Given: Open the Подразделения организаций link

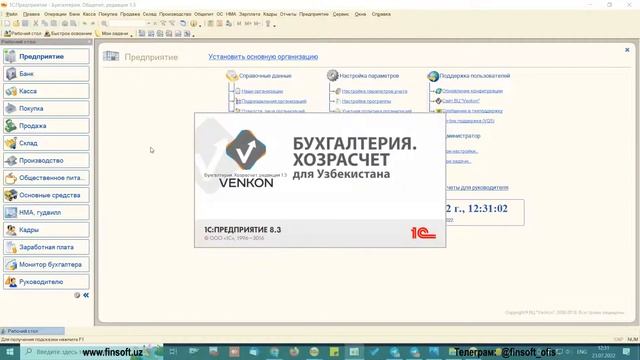Looking at the screenshot, I should 274,101.
